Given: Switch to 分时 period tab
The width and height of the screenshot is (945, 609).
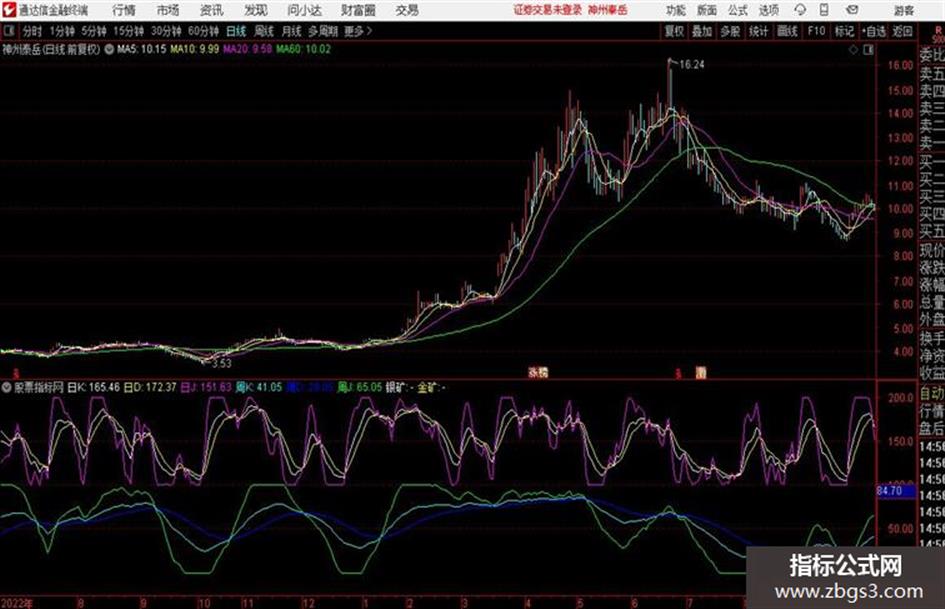Looking at the screenshot, I should coord(33,31).
